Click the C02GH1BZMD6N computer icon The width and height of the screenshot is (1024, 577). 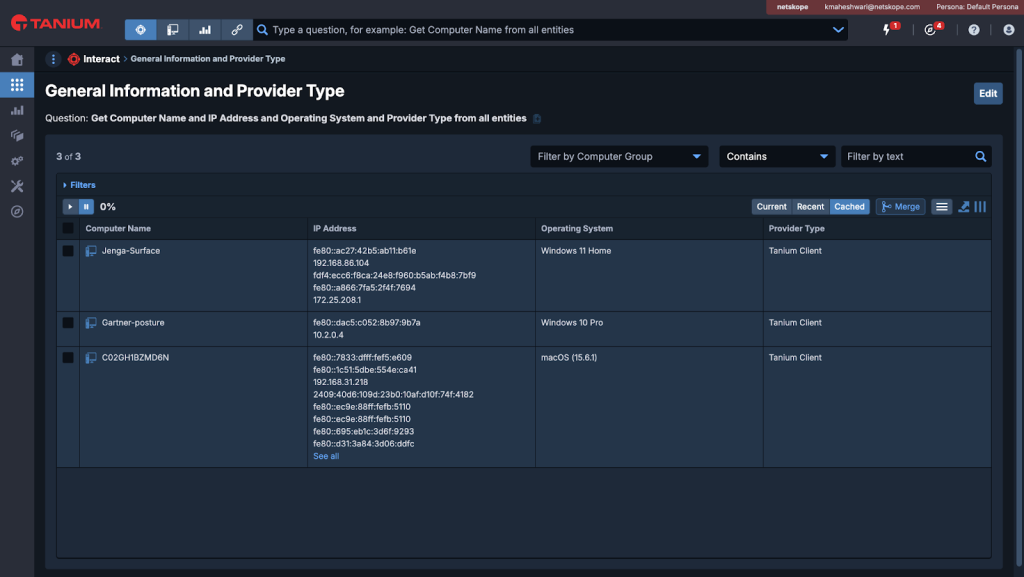pos(91,358)
